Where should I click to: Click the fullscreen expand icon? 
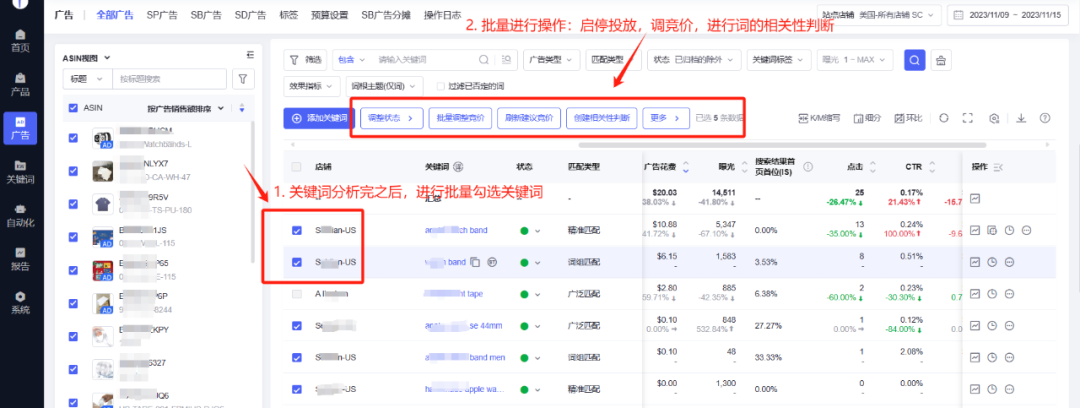click(967, 118)
